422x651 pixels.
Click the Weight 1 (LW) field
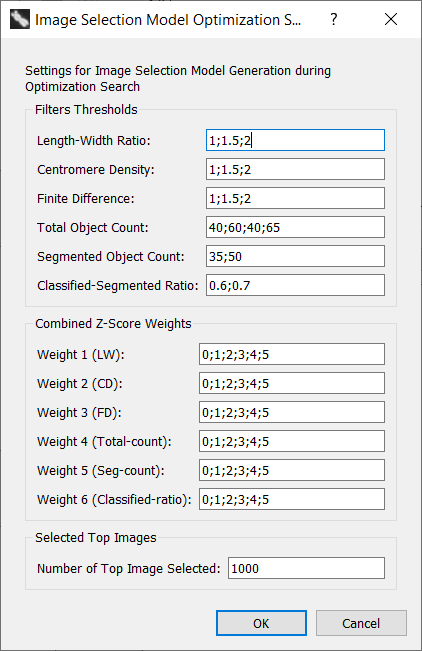pos(292,354)
